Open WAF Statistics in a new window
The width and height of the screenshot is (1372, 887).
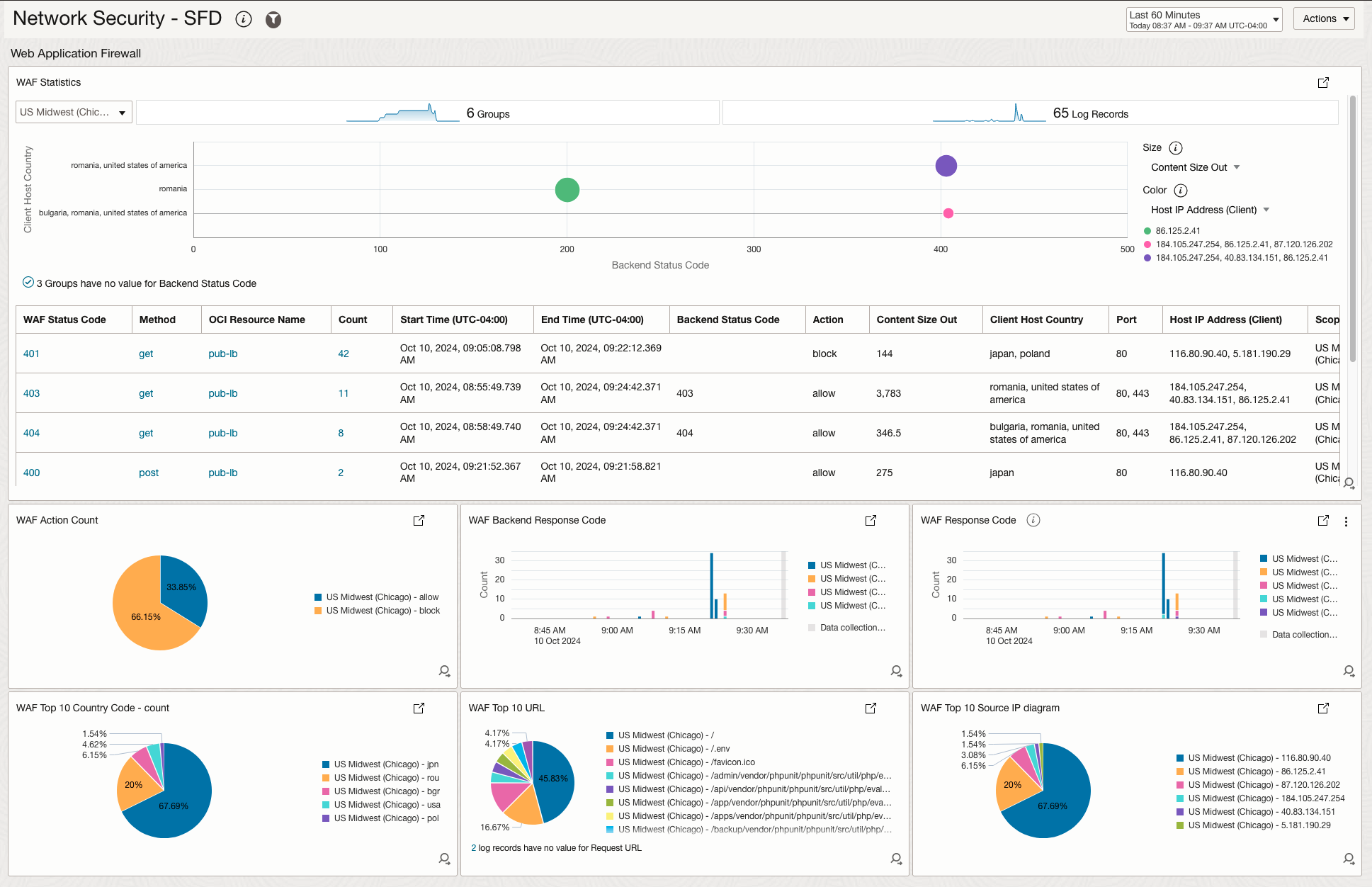coord(1324,82)
